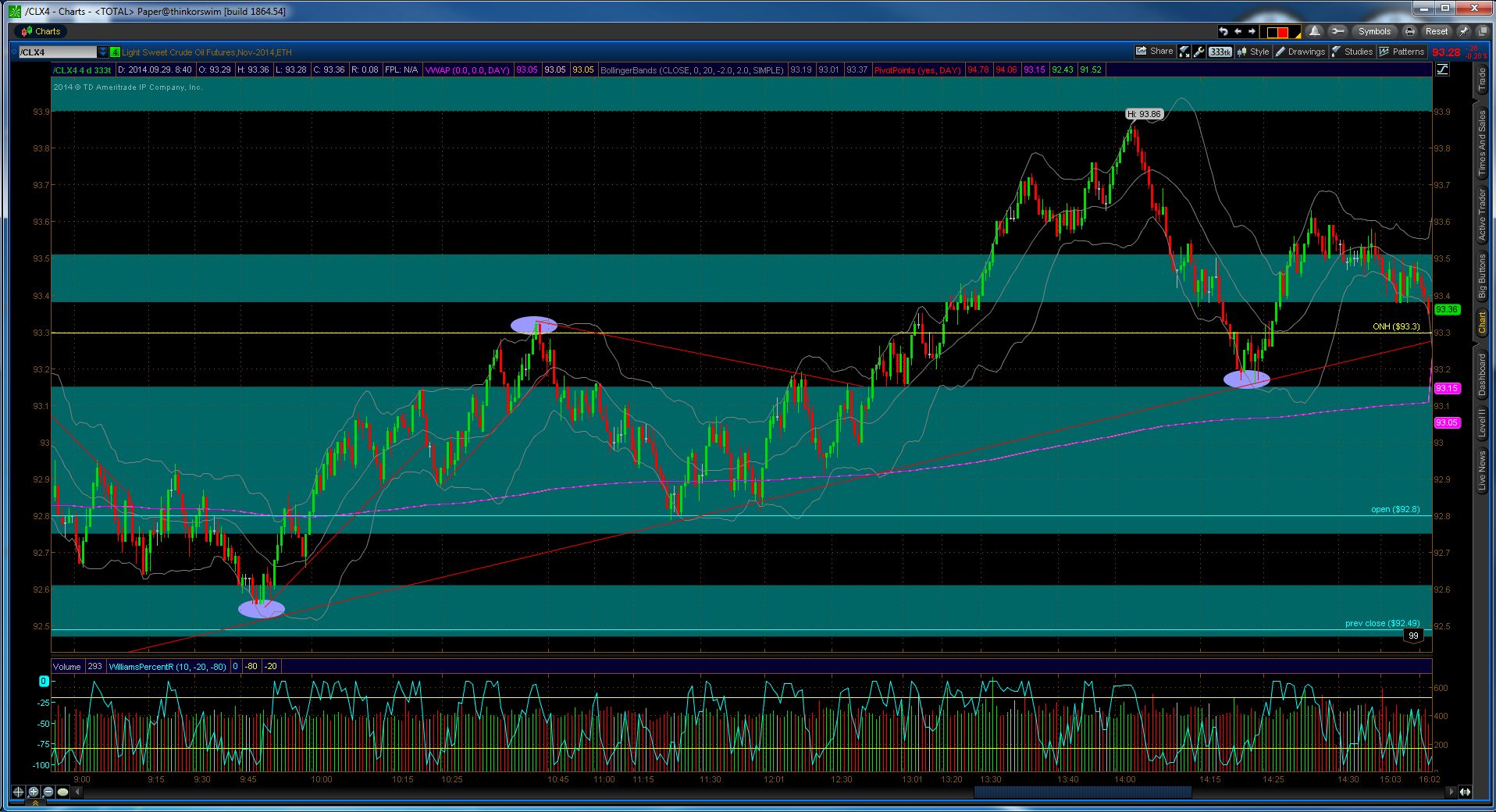The height and width of the screenshot is (812, 1496).
Task: Select the crosshair pan tool icon
Action: pos(19,792)
